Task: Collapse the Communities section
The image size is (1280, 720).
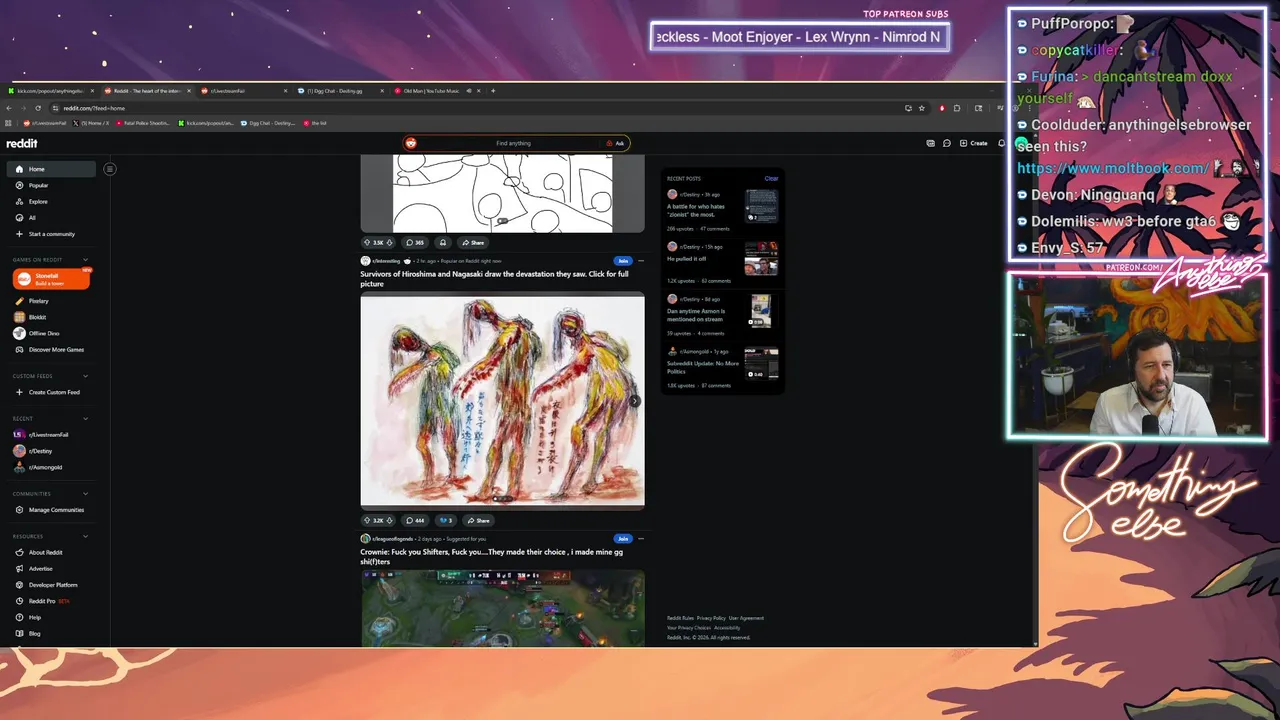Action: [x=86, y=493]
